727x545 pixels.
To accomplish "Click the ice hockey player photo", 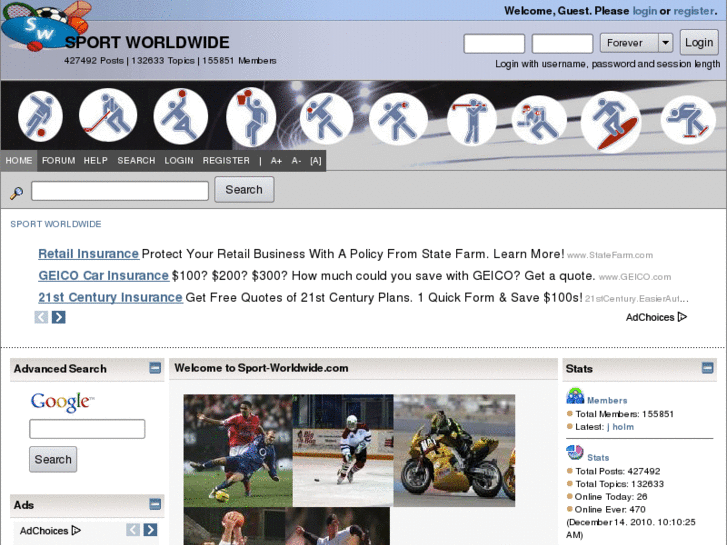I will 343,450.
